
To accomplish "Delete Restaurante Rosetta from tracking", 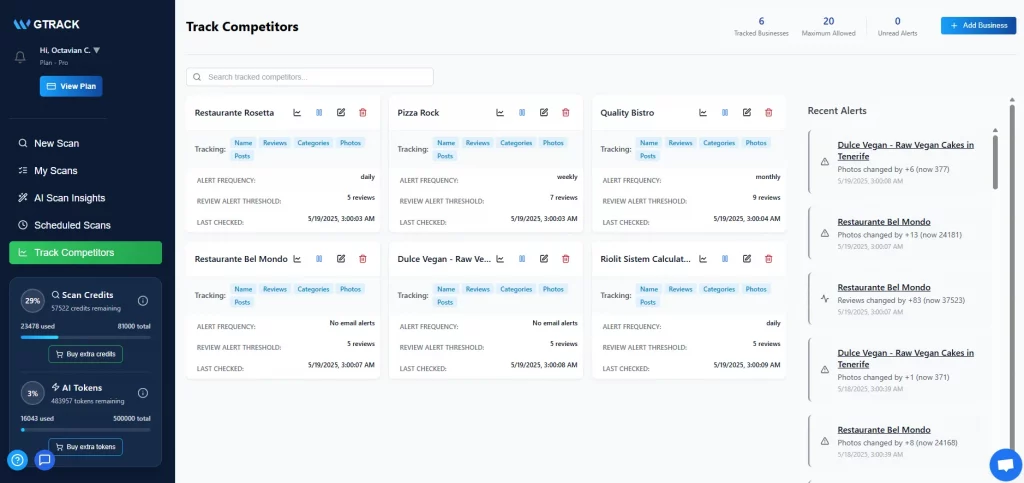I will pos(362,112).
